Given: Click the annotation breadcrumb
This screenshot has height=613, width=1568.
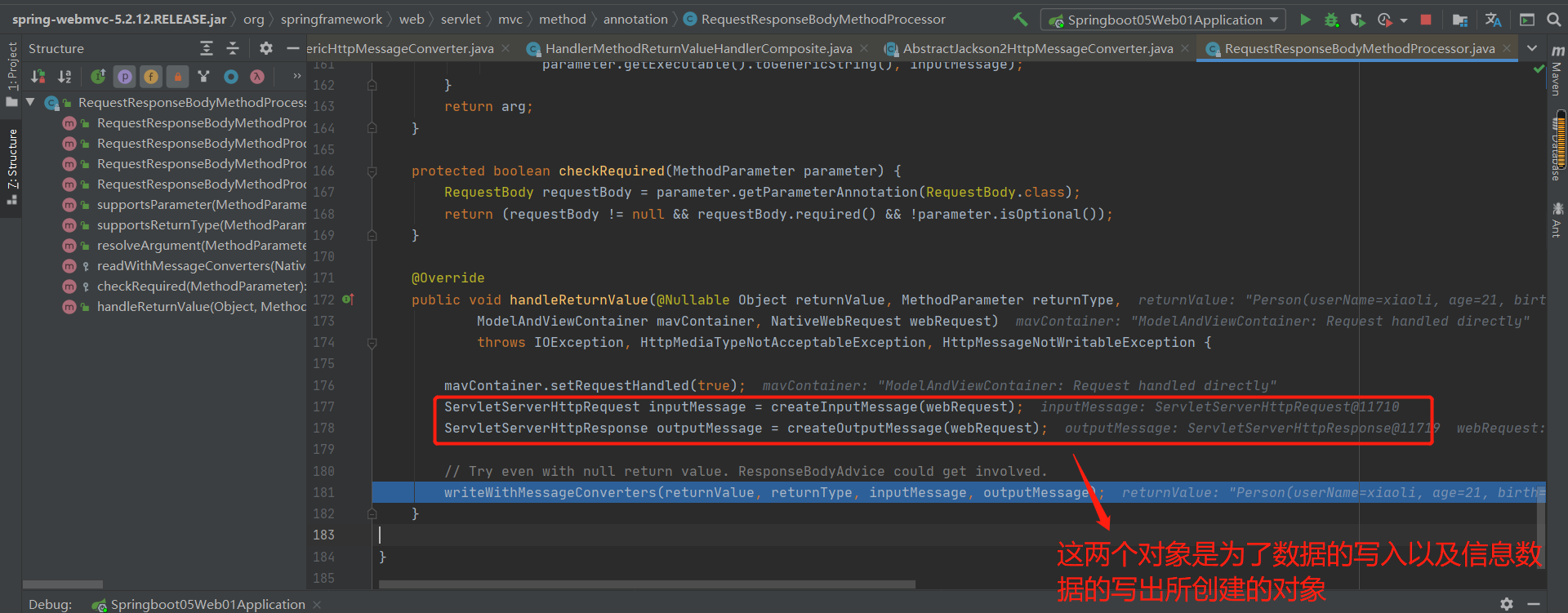Looking at the screenshot, I should tap(635, 20).
